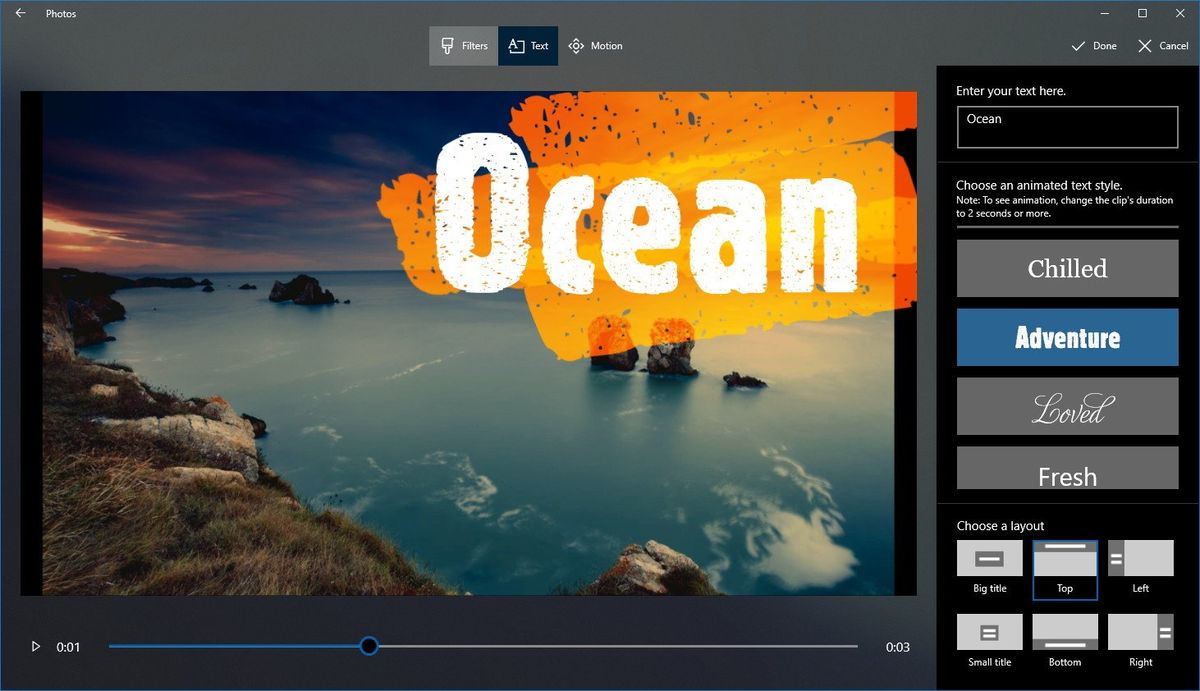Select the Right layout option
Screen dimensions: 1200x691
coord(1140,632)
